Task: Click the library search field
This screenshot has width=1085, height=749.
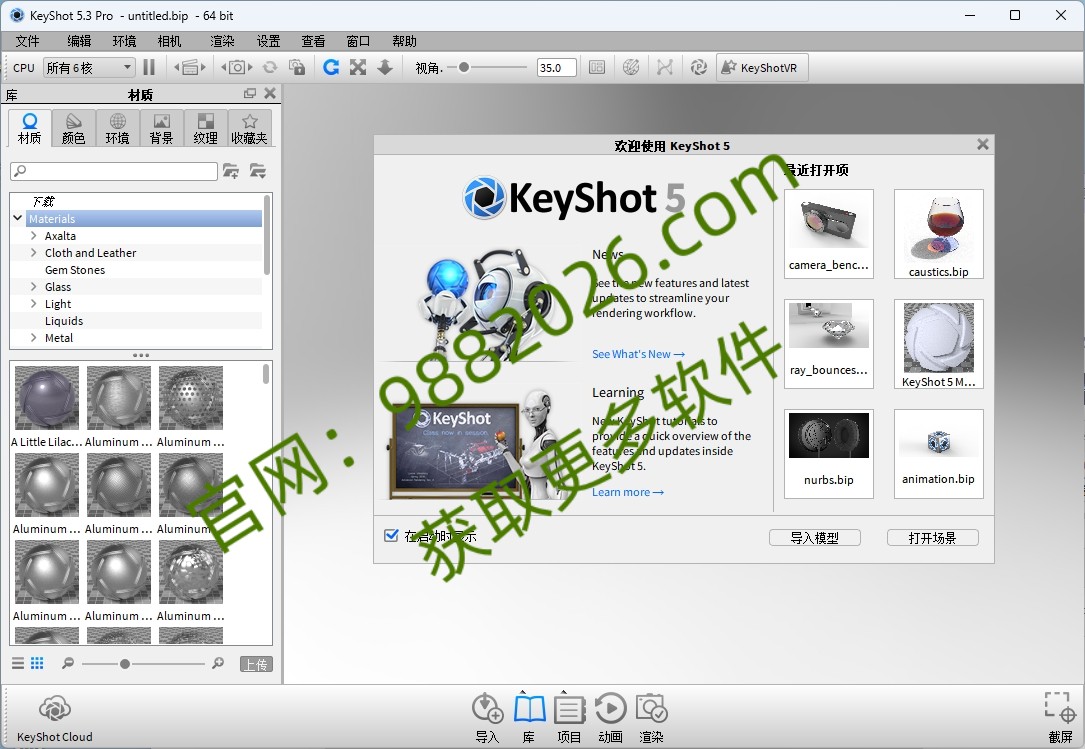Action: point(114,171)
